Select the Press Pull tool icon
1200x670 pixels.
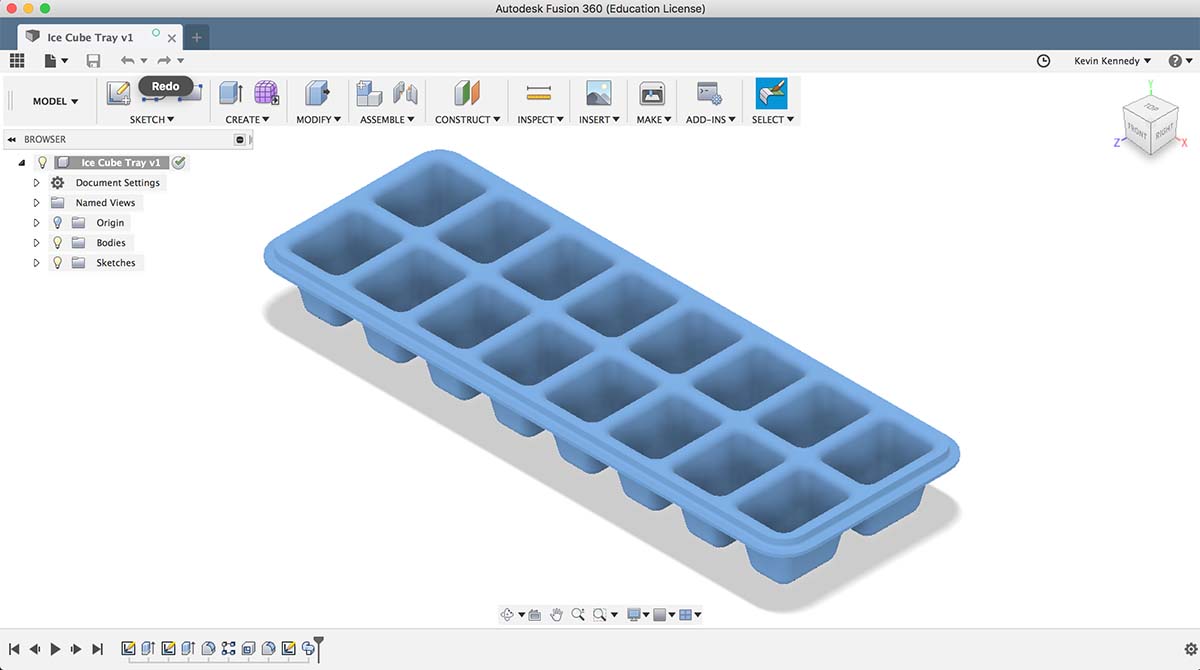tap(318, 94)
